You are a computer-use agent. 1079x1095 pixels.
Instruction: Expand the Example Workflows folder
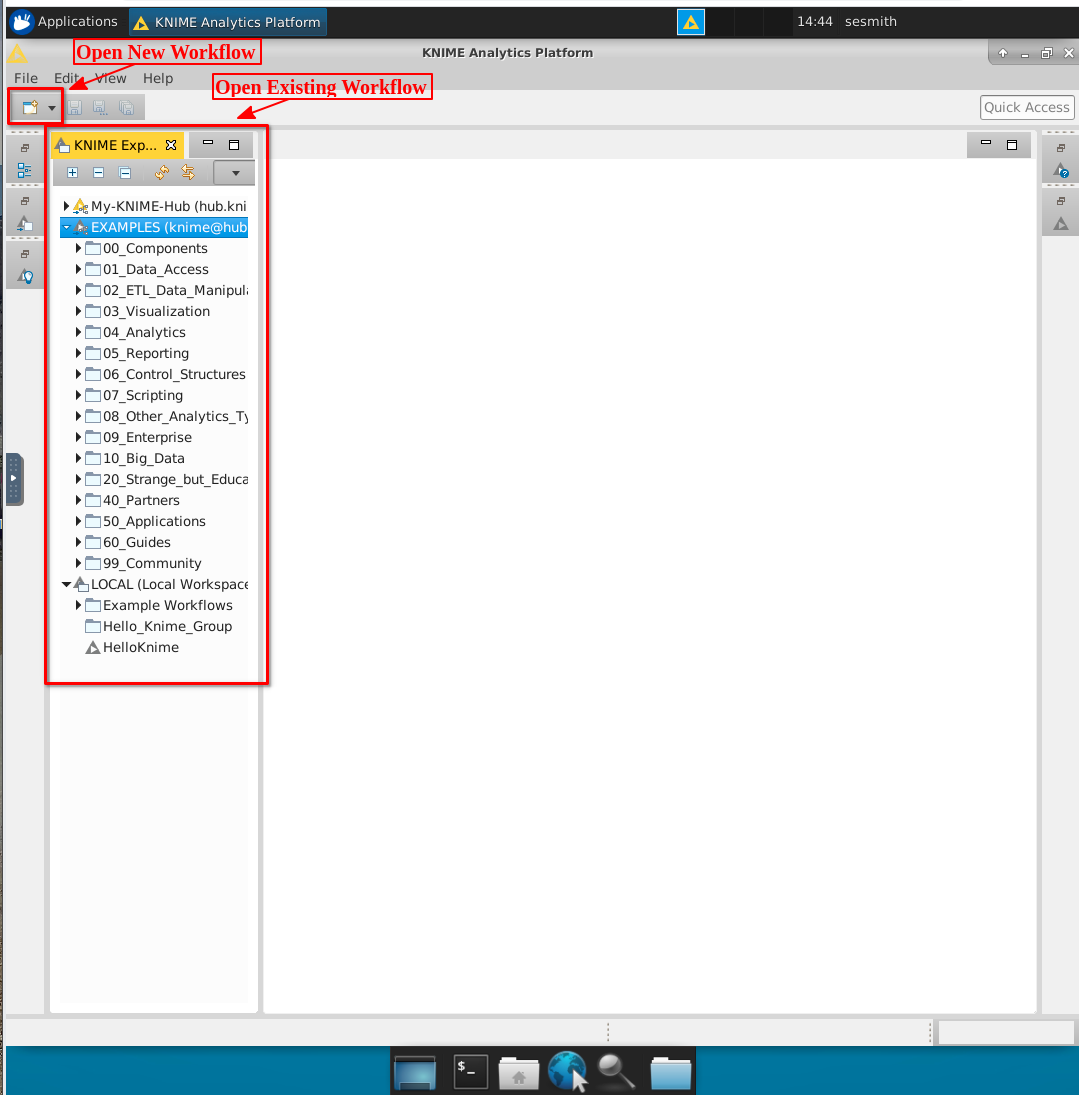78,605
